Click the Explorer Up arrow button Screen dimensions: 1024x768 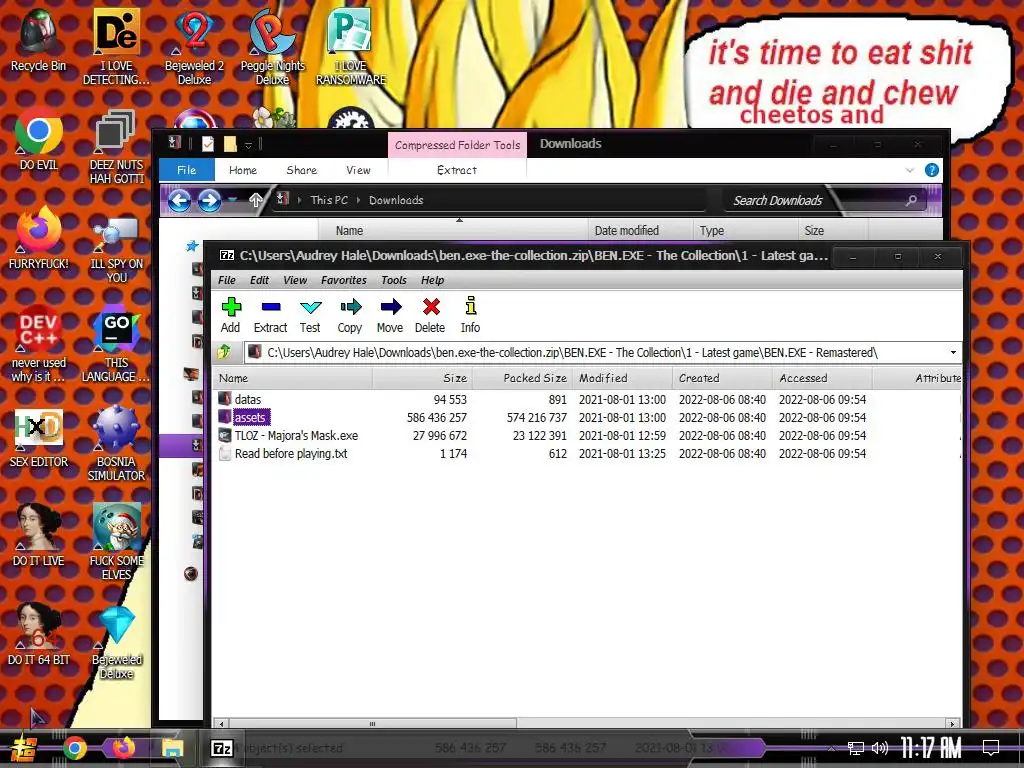pos(255,200)
